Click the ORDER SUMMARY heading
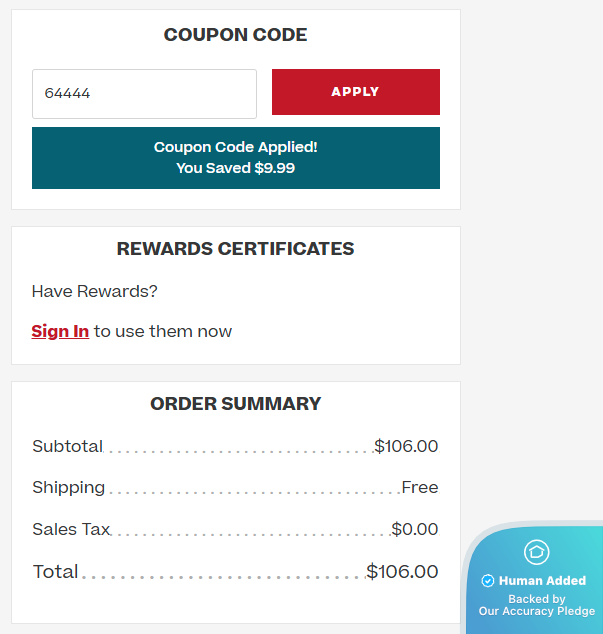The width and height of the screenshot is (603, 634). click(236, 404)
